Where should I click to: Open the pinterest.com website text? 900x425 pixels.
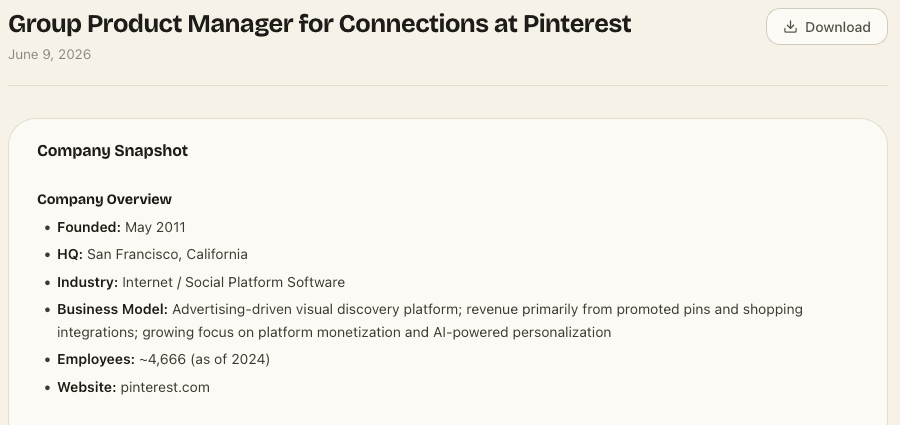165,387
